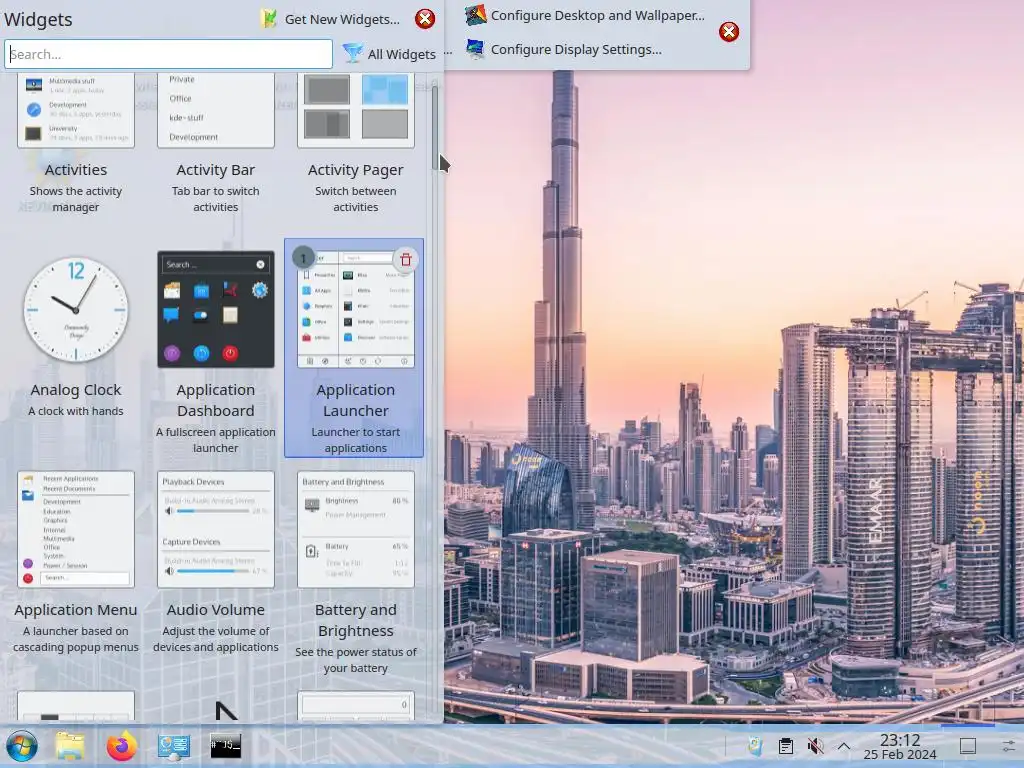1024x768 pixels.
Task: Click the widget list scrollbar handle
Action: point(435,127)
